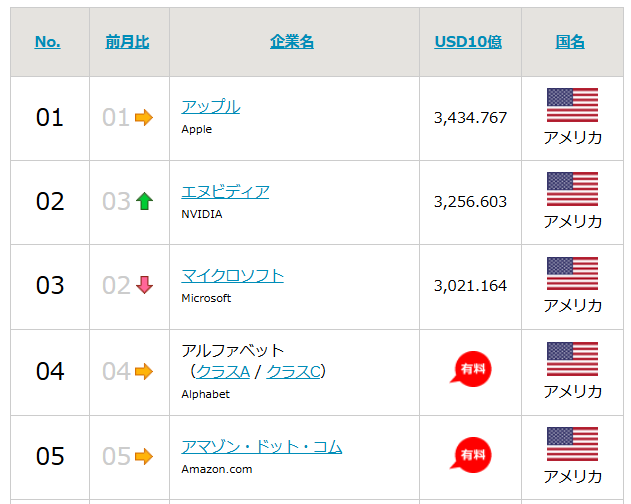Screen dimensions: 631x504
Task: Sort by the USD10億 column header
Action: click(x=468, y=42)
